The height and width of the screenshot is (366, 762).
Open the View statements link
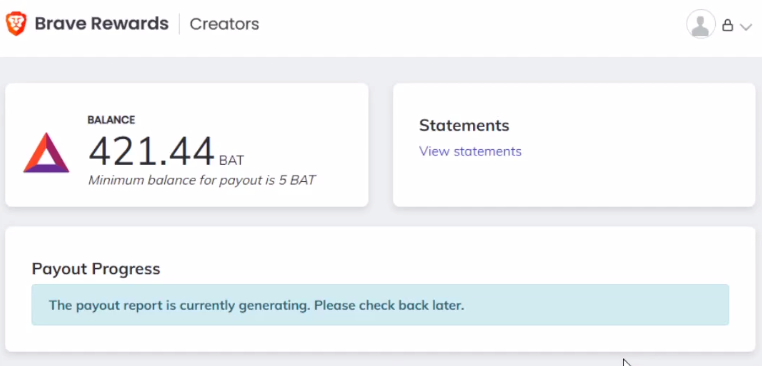tap(470, 151)
